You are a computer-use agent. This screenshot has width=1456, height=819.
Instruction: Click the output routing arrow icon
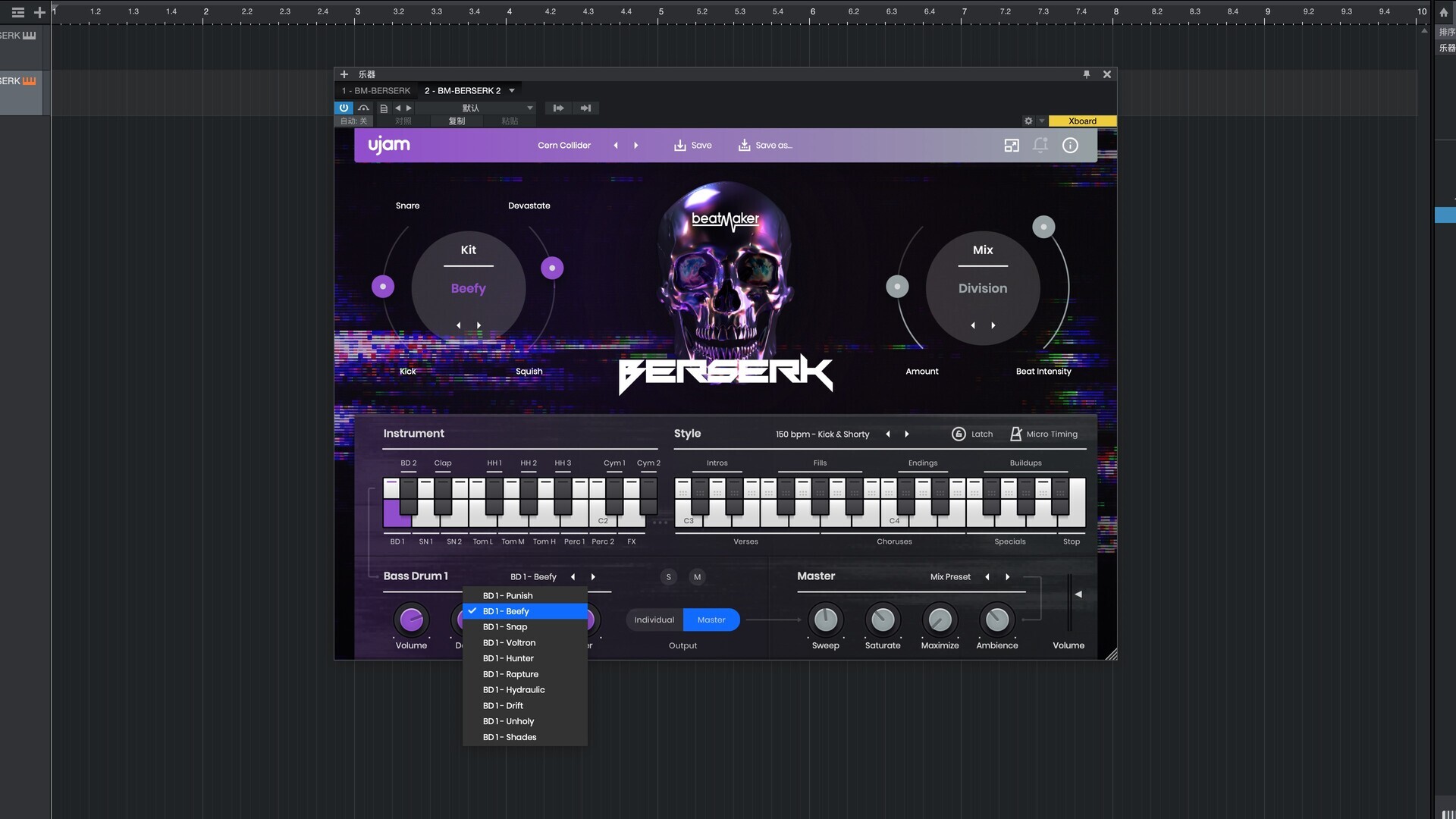[x=585, y=108]
